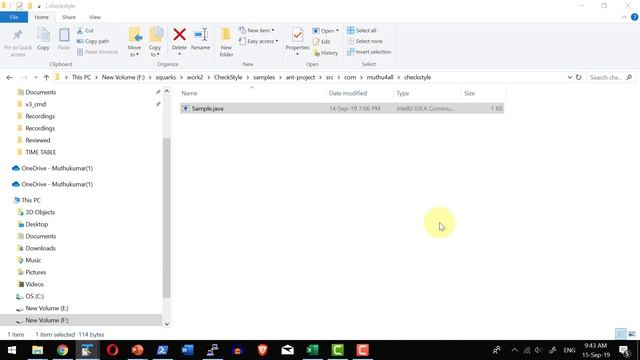Click Select none
Viewport: 640px width, 360px height.
point(365,41)
